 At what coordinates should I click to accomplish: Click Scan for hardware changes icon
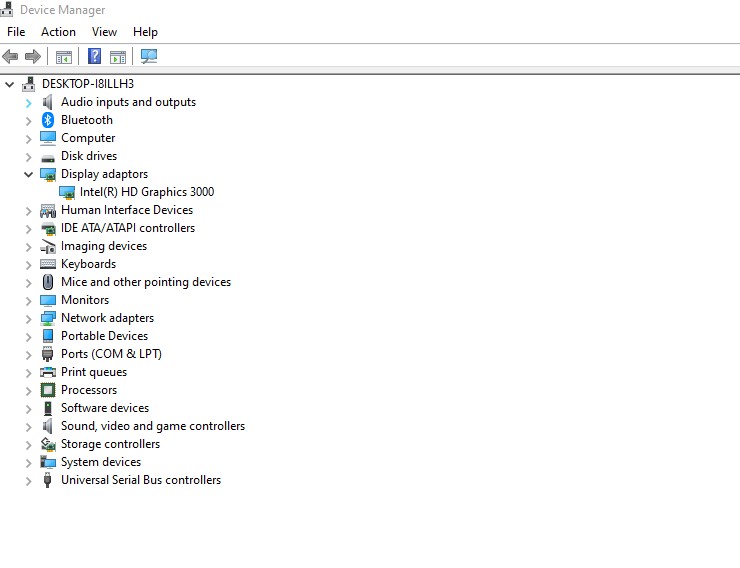click(x=149, y=57)
